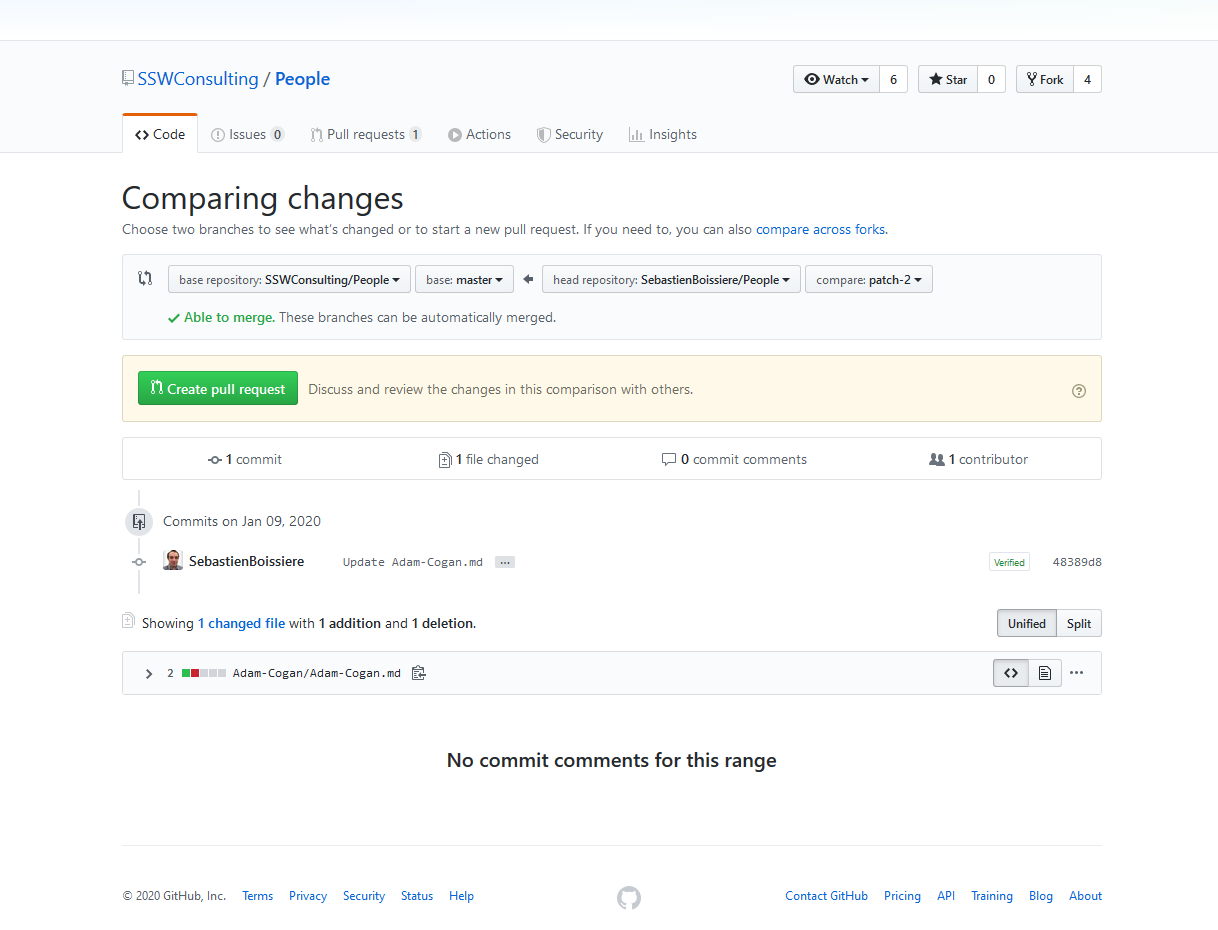The height and width of the screenshot is (930, 1218).
Task: Select the 1 commit summary tab
Action: (x=245, y=459)
